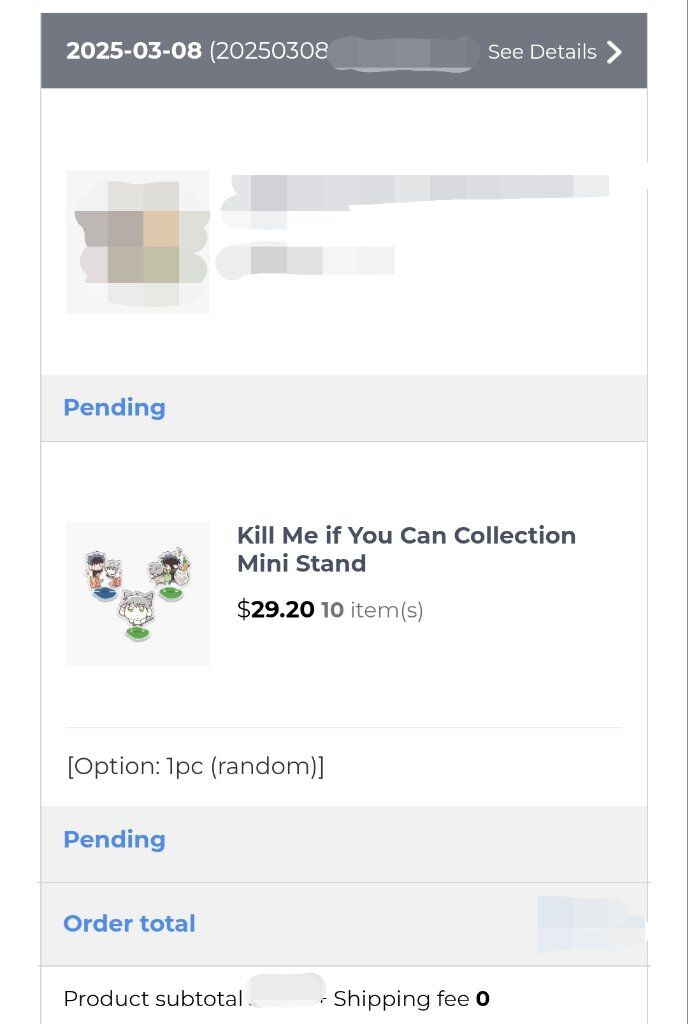Expand order details via chevron arrow
This screenshot has width=688, height=1024.
click(614, 52)
